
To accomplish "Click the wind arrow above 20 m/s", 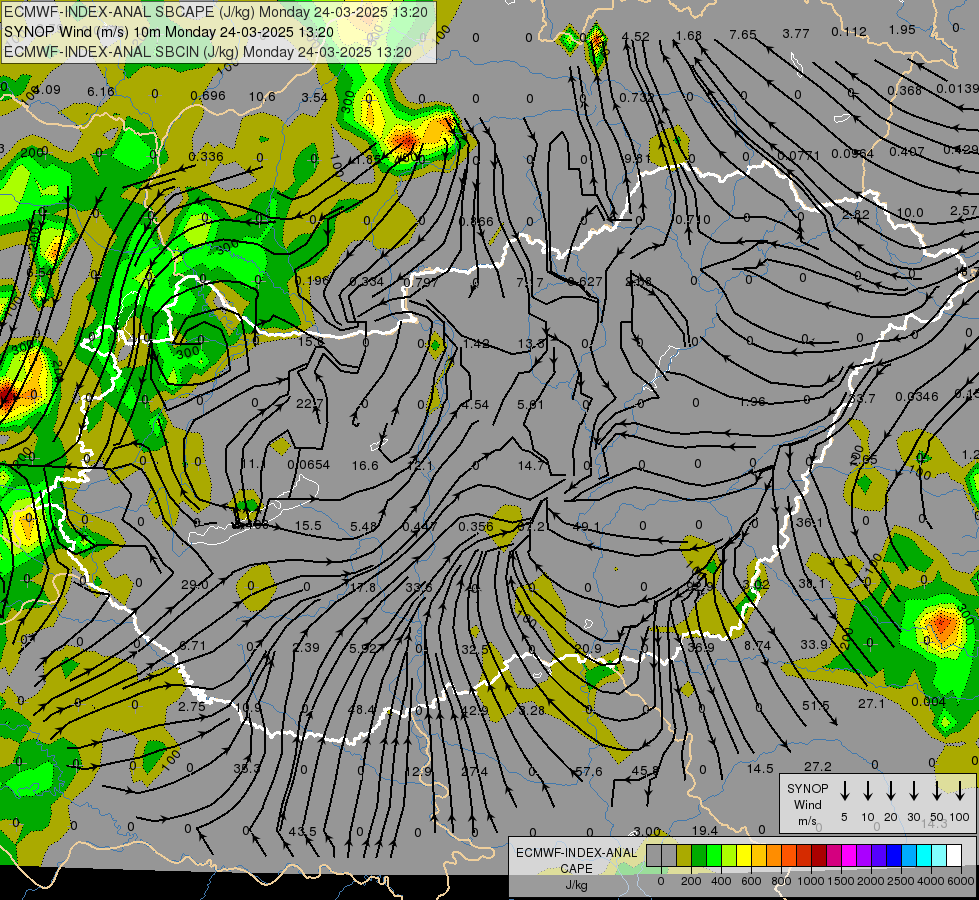I will tap(890, 791).
